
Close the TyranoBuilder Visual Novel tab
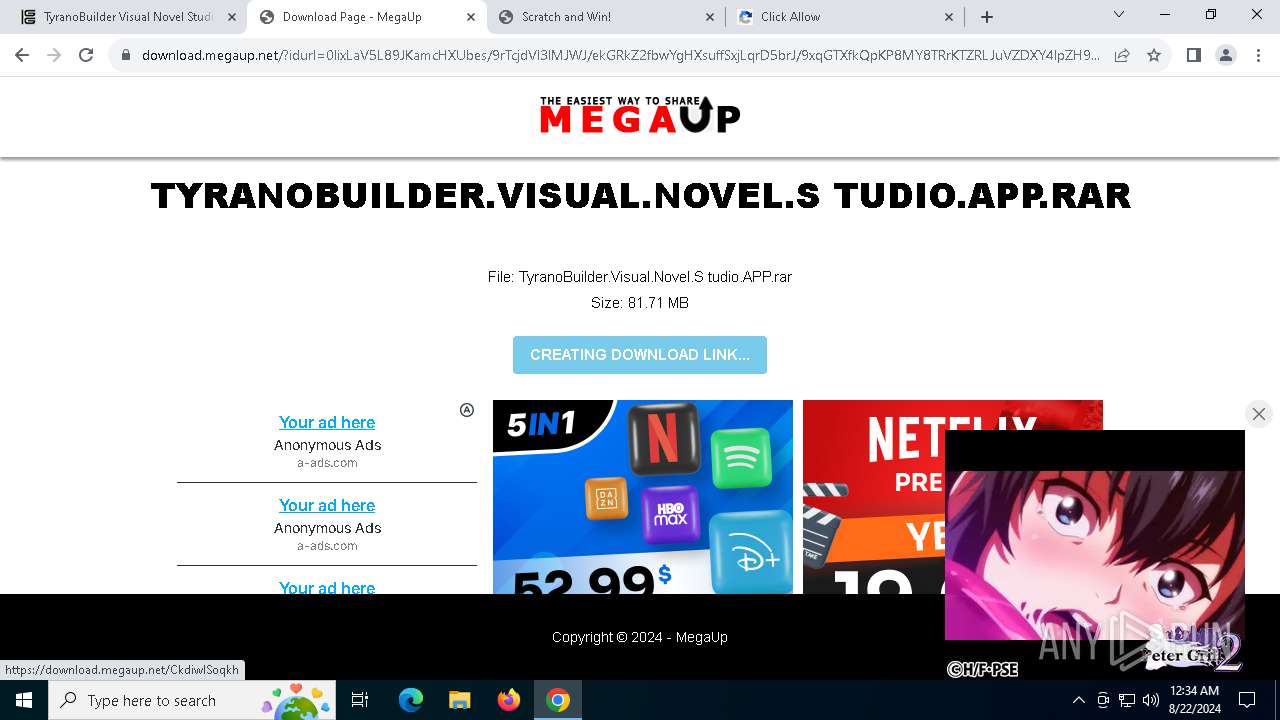232,17
